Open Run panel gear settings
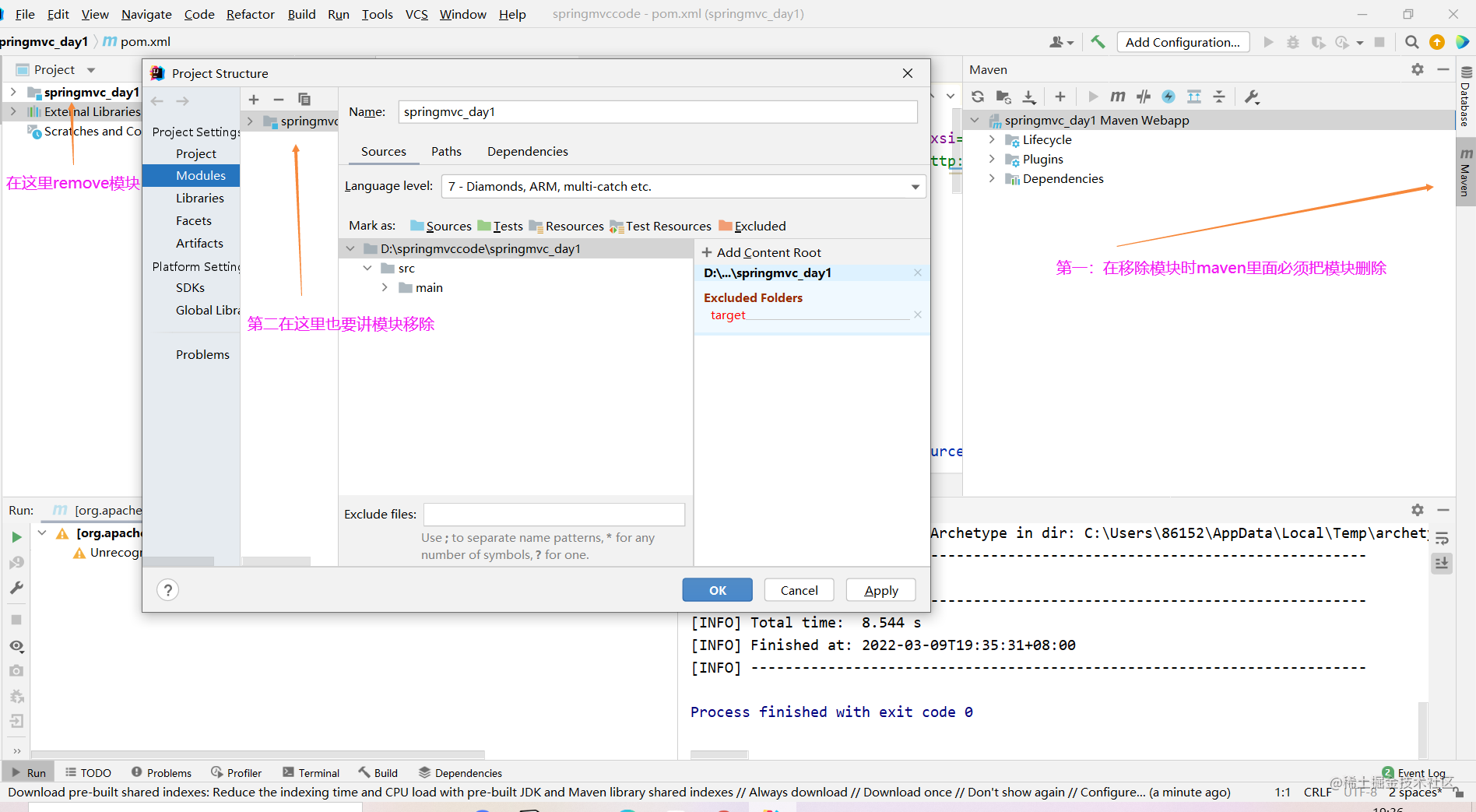The height and width of the screenshot is (812, 1476). click(x=1418, y=510)
